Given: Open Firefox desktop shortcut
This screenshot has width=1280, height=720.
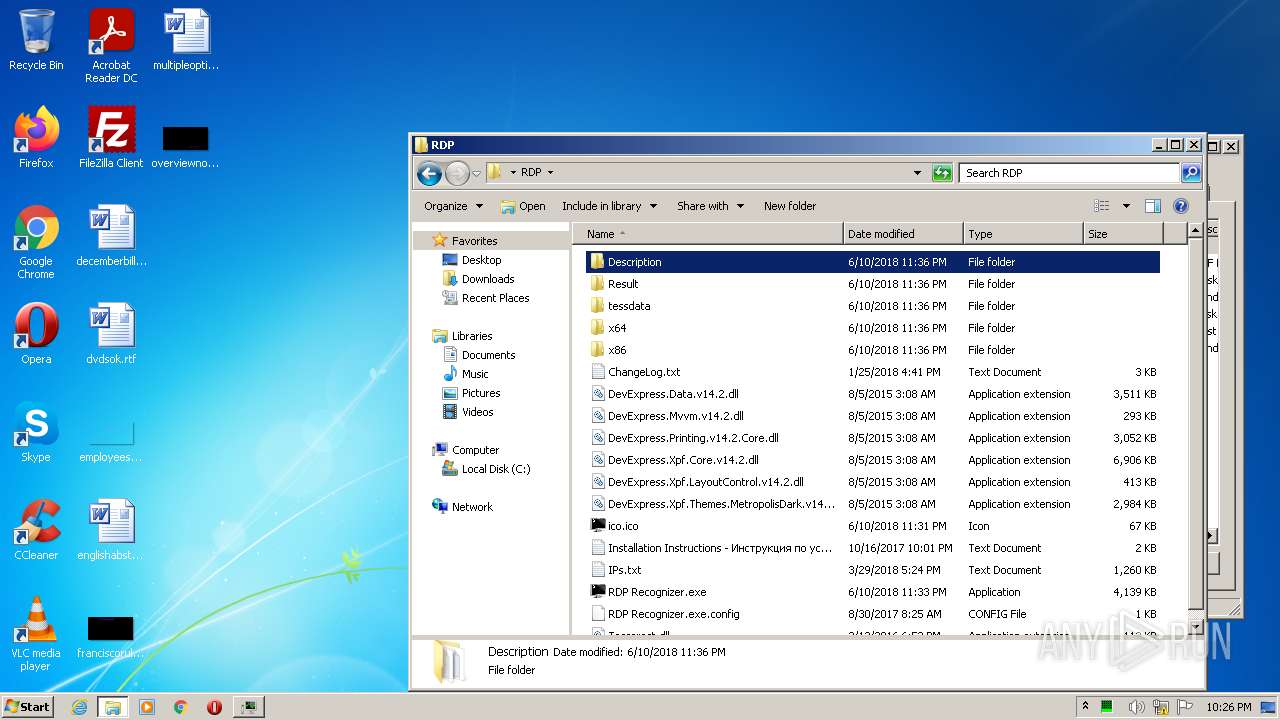Looking at the screenshot, I should (x=36, y=138).
